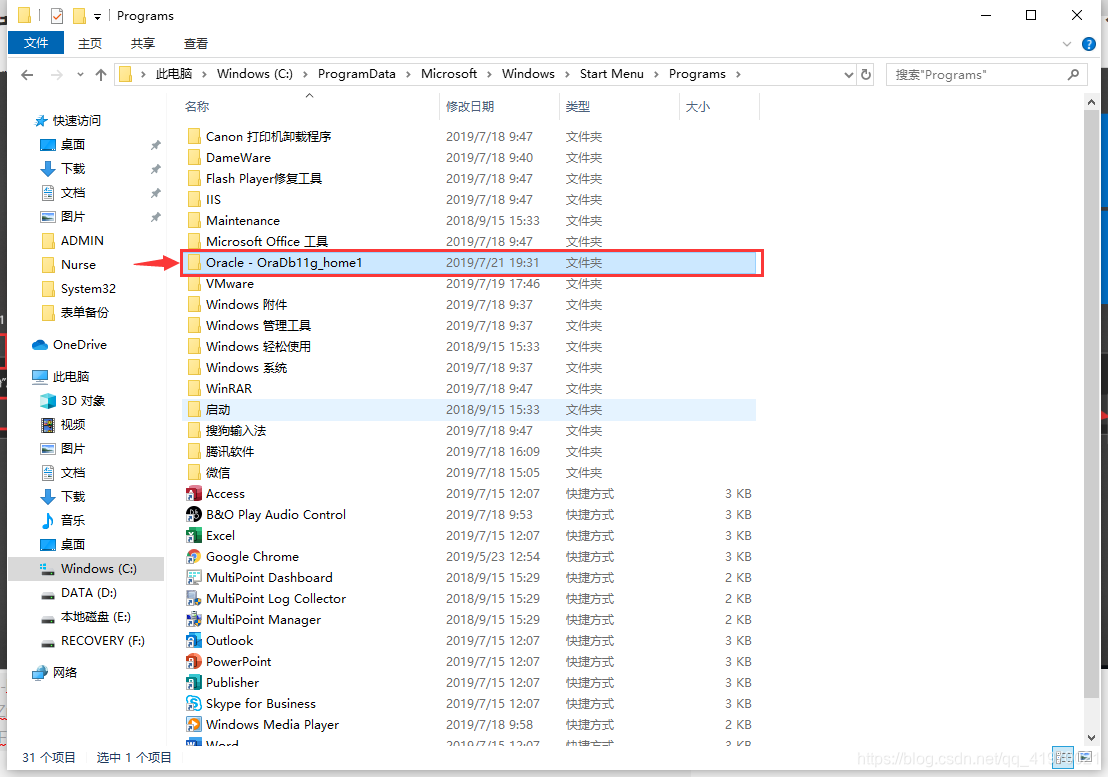Select the Flash Player修复工具 folder
The width and height of the screenshot is (1108, 777).
point(469,179)
